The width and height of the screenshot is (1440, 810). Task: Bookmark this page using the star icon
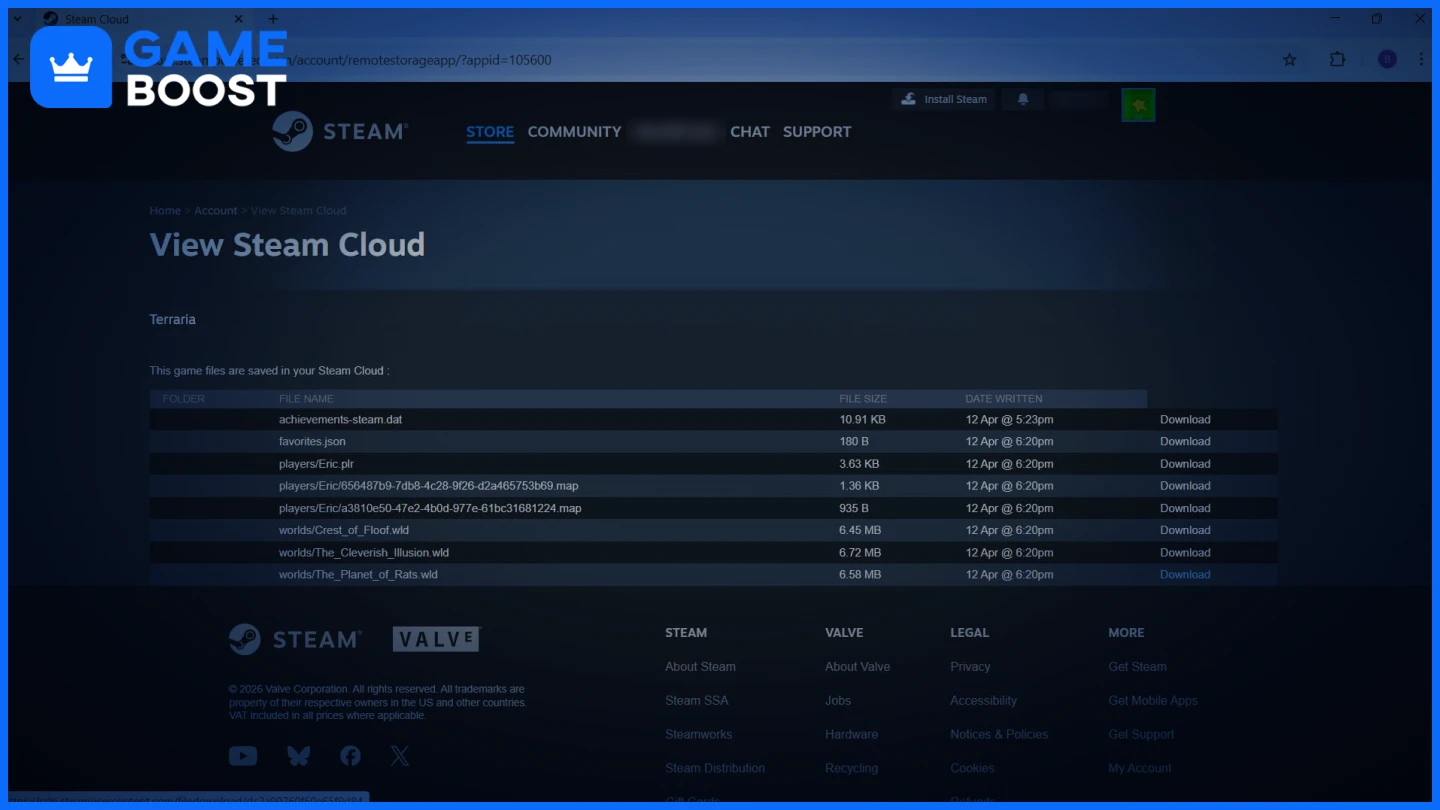pos(1289,59)
